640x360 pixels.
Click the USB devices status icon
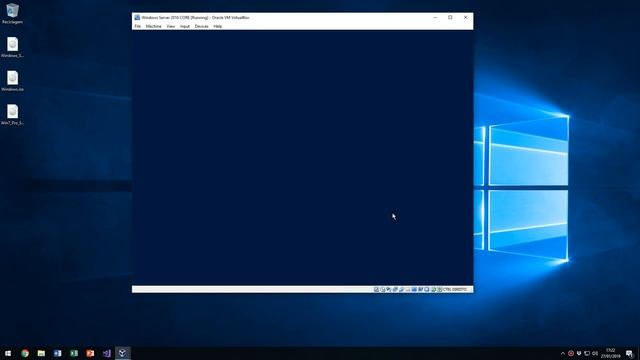tap(401, 289)
